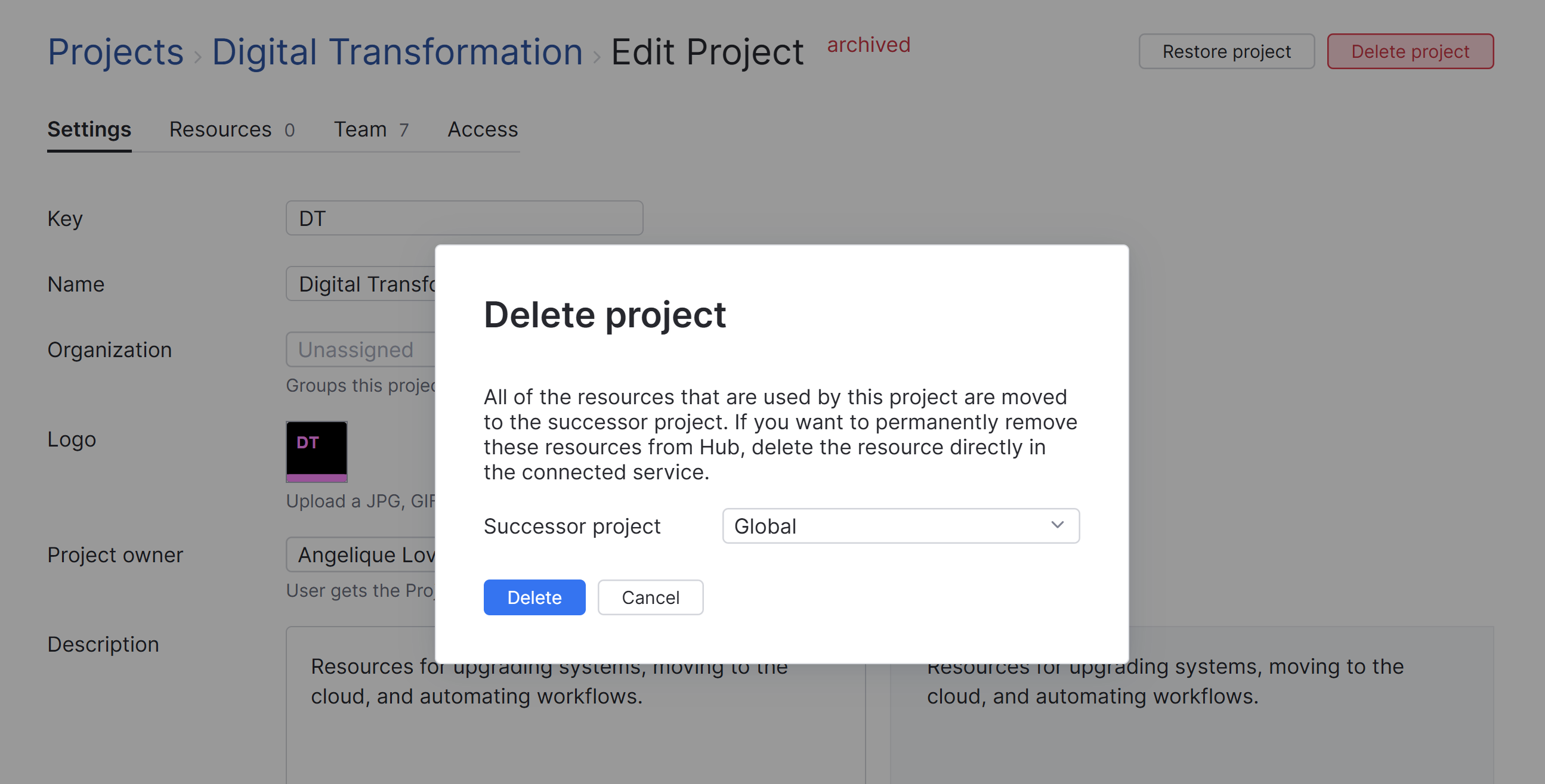Screen dimensions: 1545x784
Task: Click the red Delete project button
Action: click(x=1410, y=51)
